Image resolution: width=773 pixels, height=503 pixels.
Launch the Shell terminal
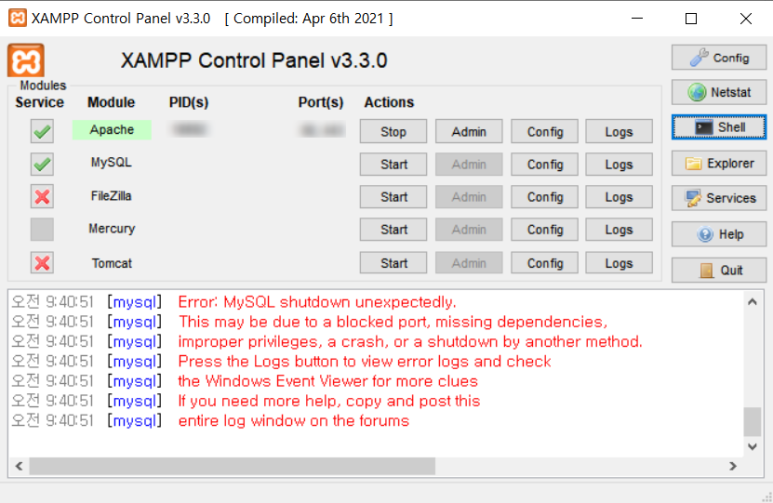[x=719, y=127]
